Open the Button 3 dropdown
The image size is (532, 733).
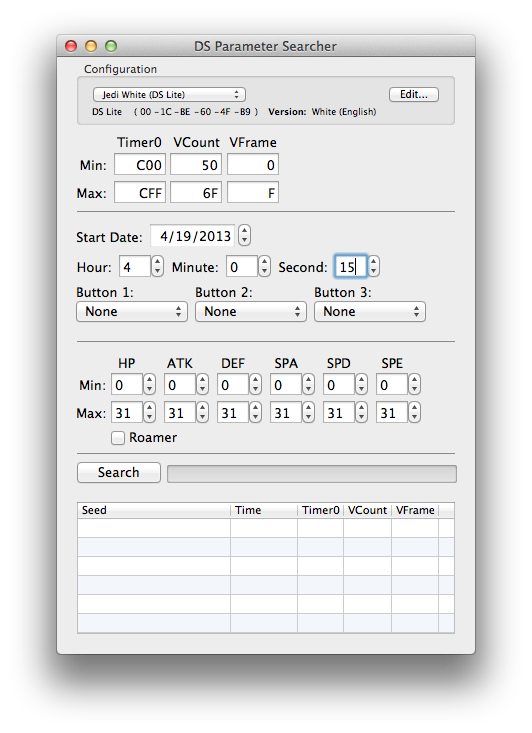click(370, 312)
